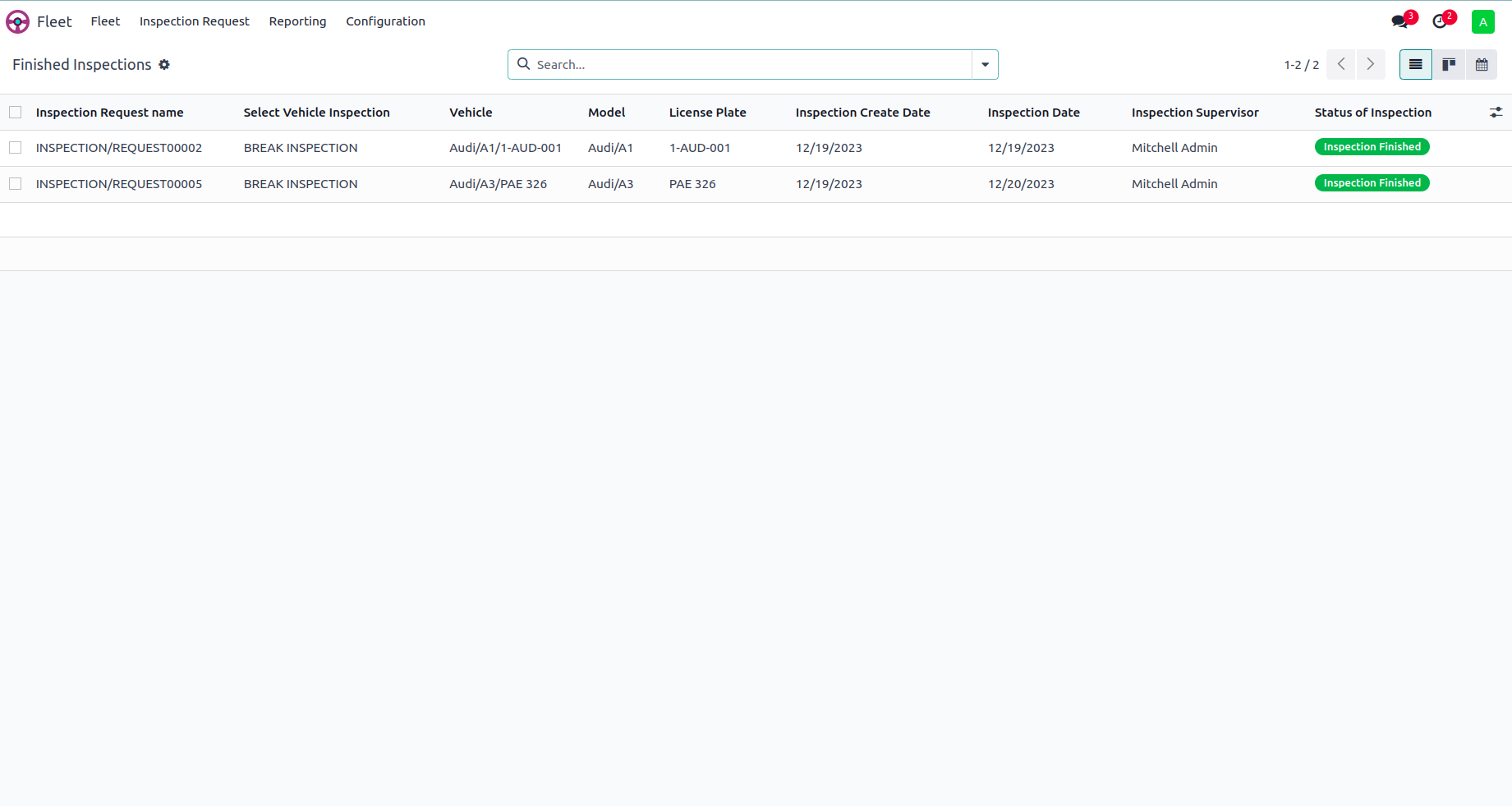Click the Audi/A1 model cell
The height and width of the screenshot is (806, 1512).
coord(611,148)
